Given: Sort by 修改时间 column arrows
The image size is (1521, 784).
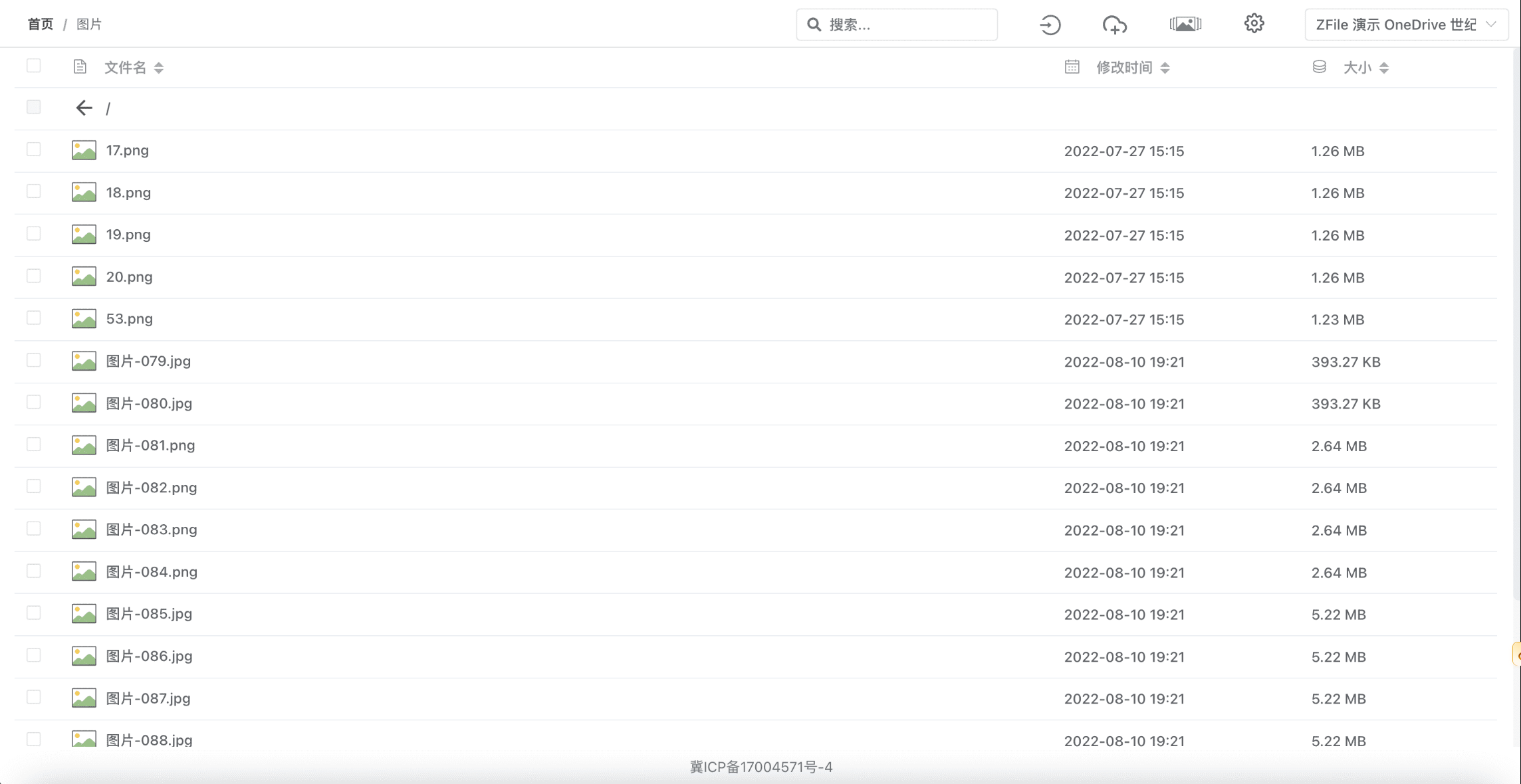Looking at the screenshot, I should tap(1165, 68).
